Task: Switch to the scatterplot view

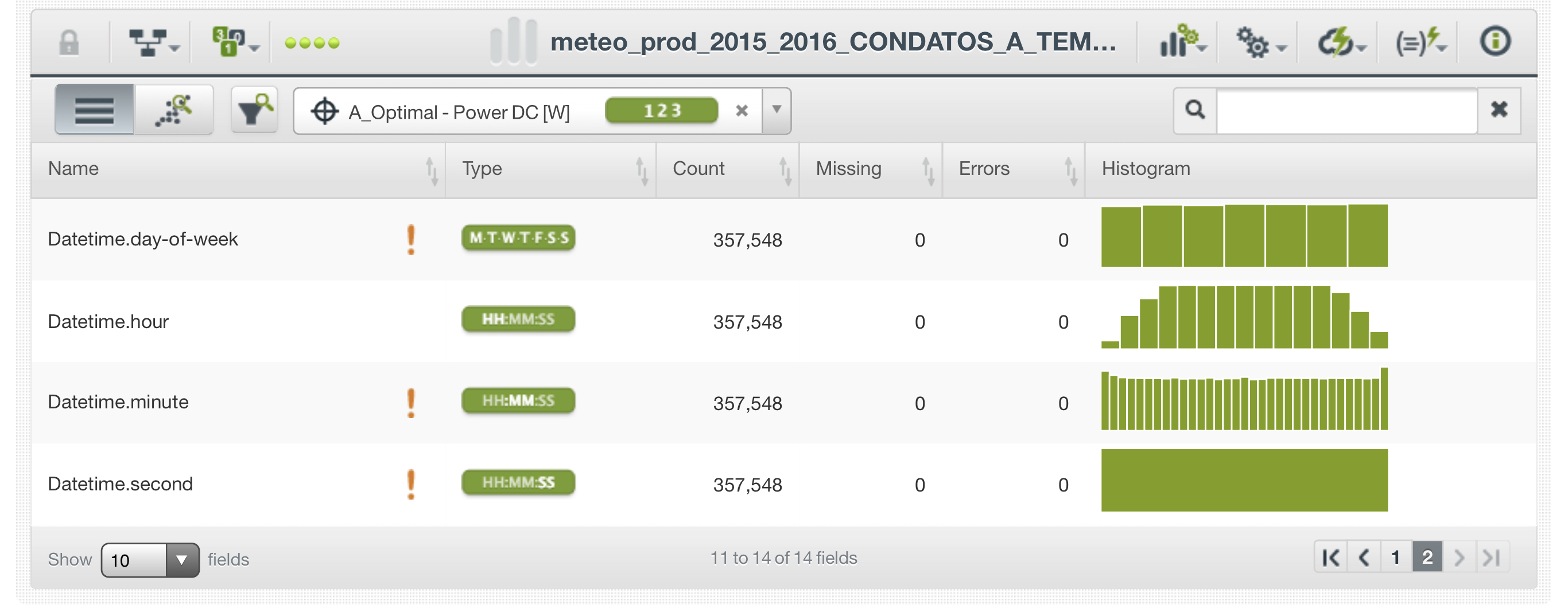Action: pos(174,110)
